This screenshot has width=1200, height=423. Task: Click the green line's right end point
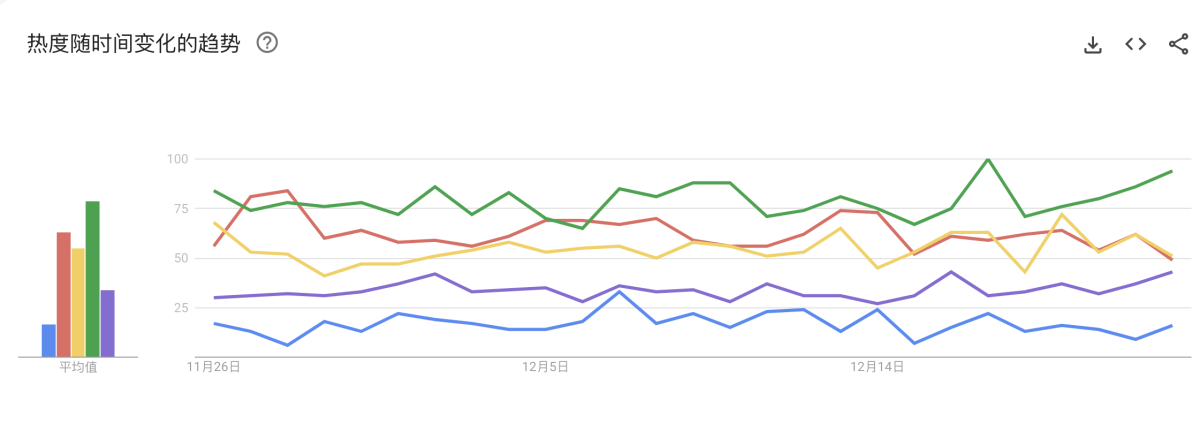coord(1171,171)
